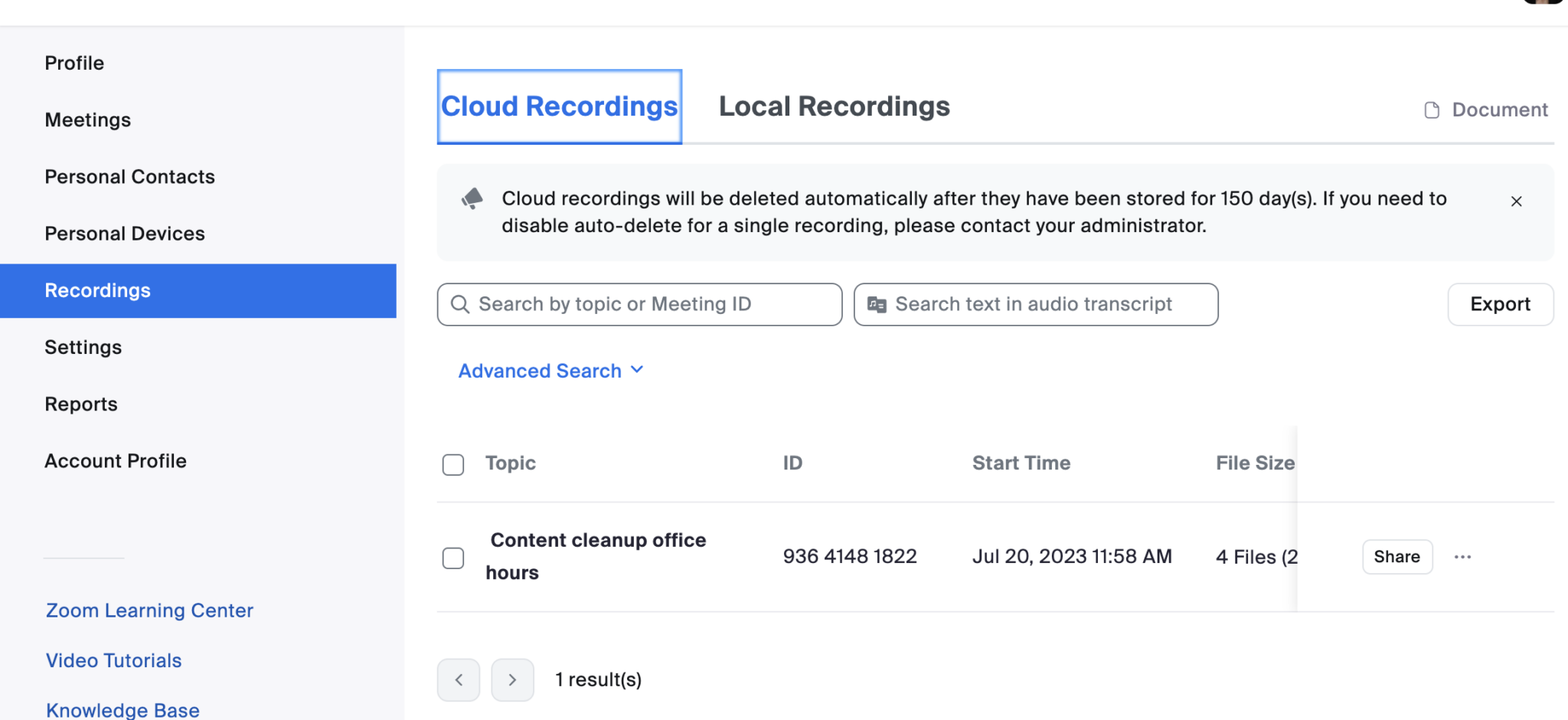The height and width of the screenshot is (720, 1568).
Task: Click the megaphone icon on the notification banner
Action: coord(472,198)
